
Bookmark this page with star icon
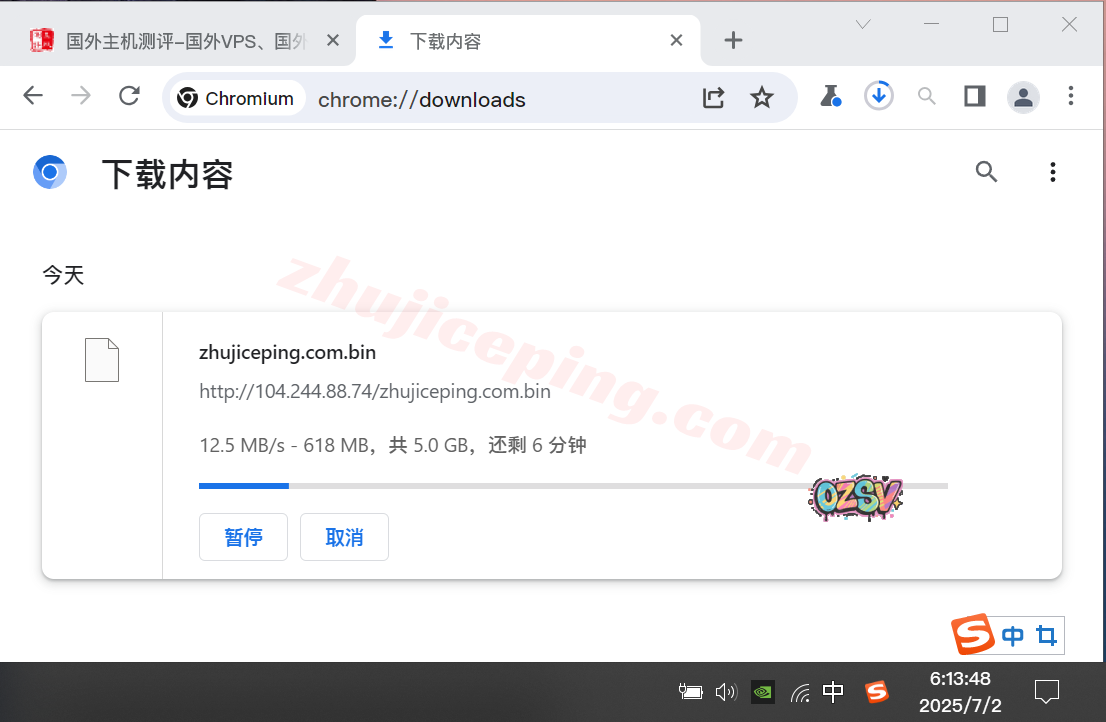pos(762,97)
